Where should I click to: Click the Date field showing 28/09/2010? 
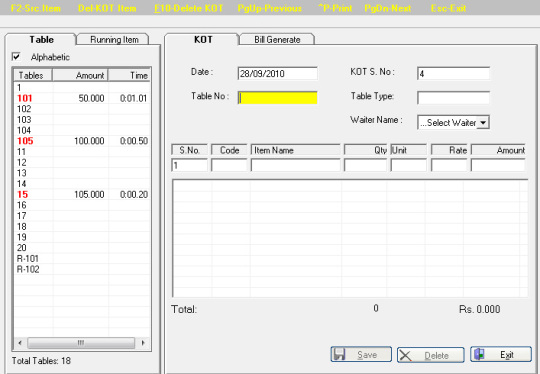tap(278, 73)
